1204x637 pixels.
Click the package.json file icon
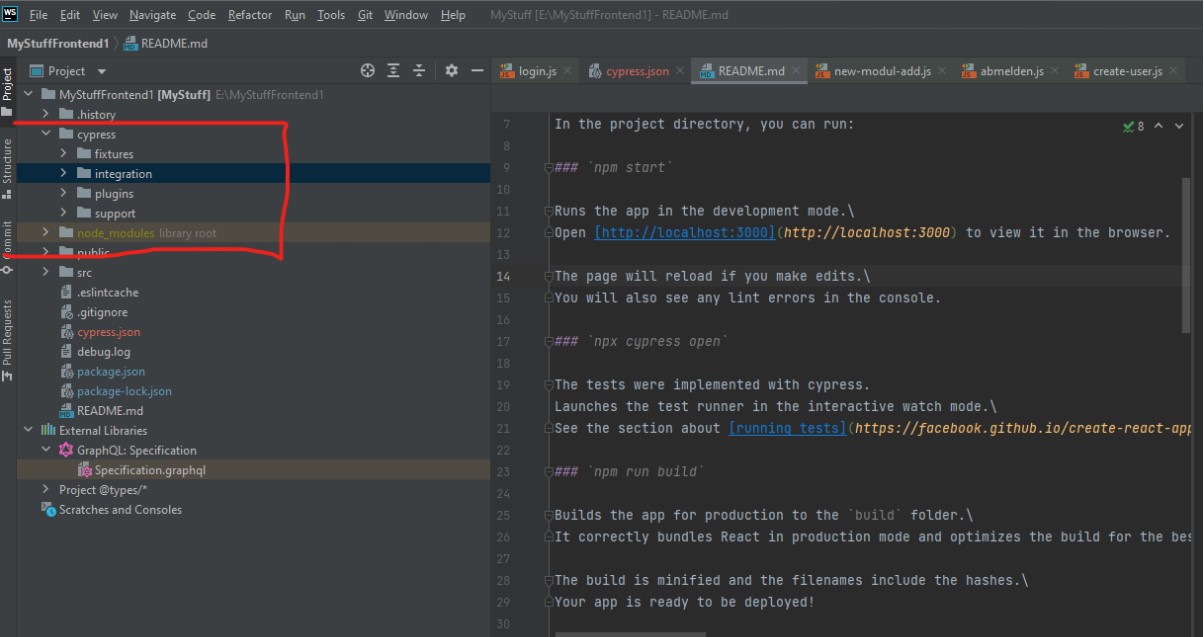tap(67, 372)
